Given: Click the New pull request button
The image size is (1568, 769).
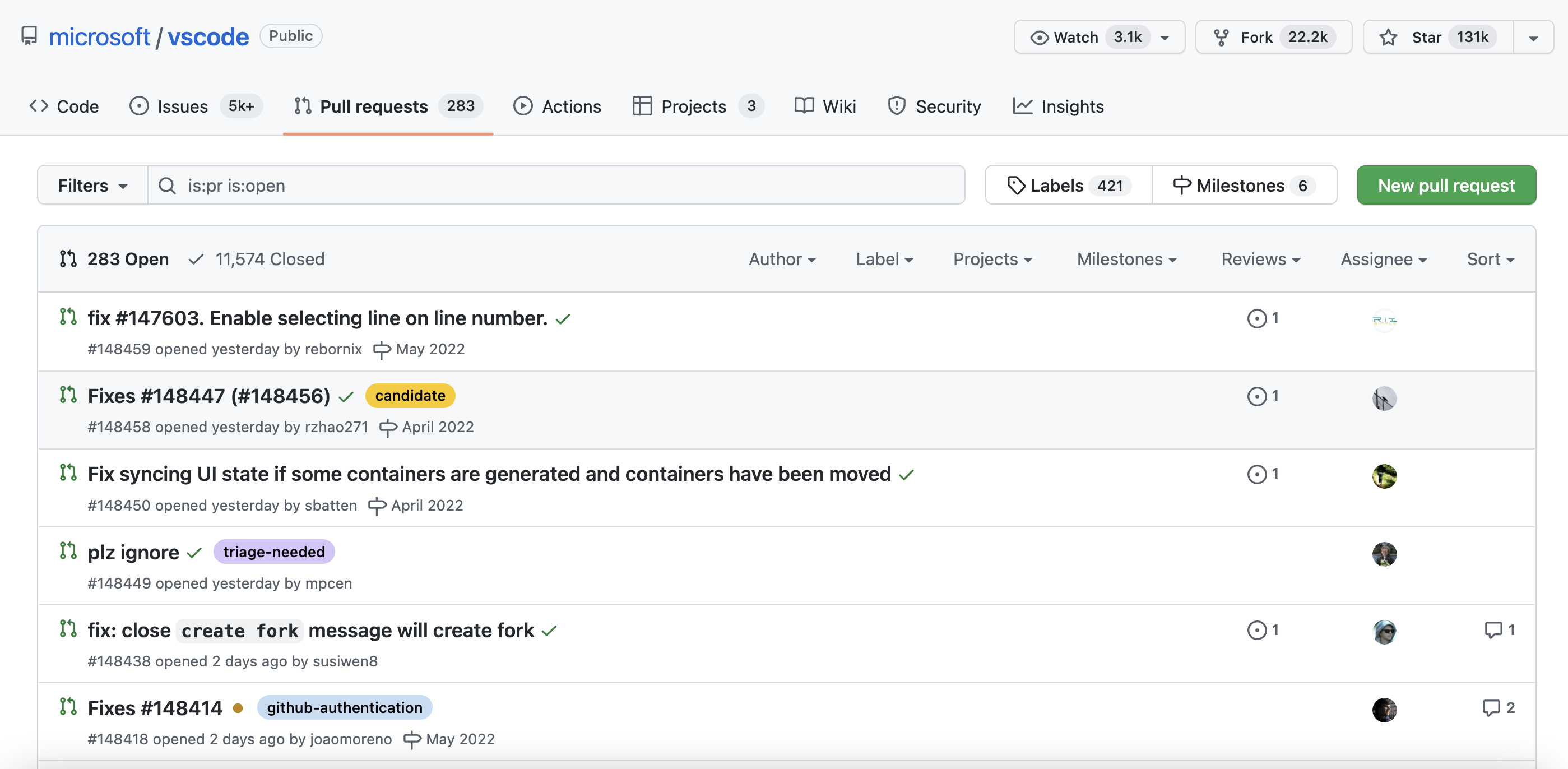Looking at the screenshot, I should click(1446, 185).
